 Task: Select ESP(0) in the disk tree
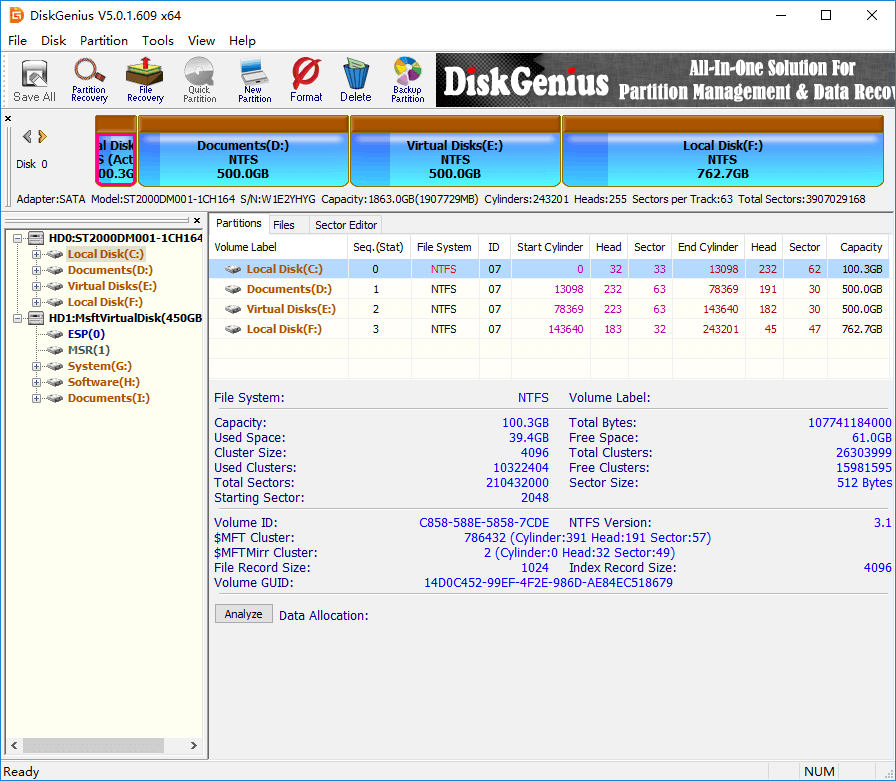click(x=86, y=334)
